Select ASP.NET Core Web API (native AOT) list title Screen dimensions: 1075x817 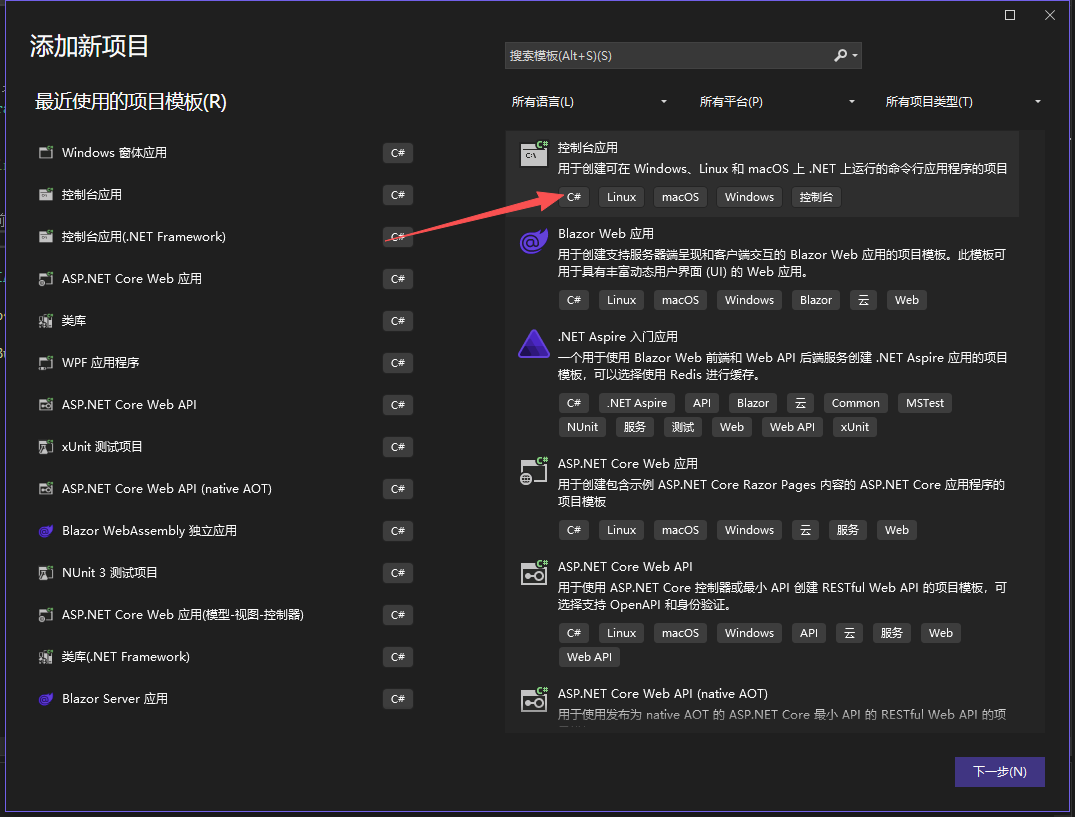coord(662,694)
